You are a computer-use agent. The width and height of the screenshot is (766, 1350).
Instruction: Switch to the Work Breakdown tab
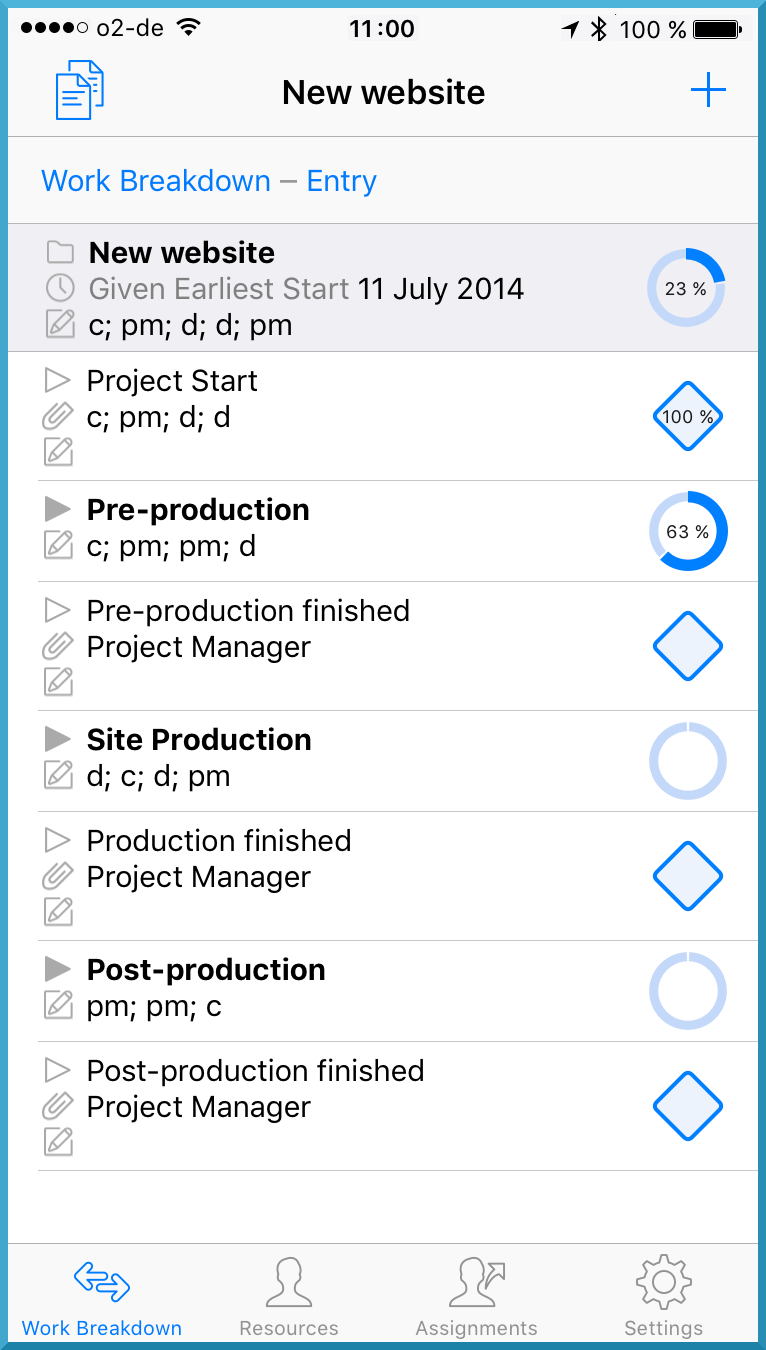[x=102, y=1297]
